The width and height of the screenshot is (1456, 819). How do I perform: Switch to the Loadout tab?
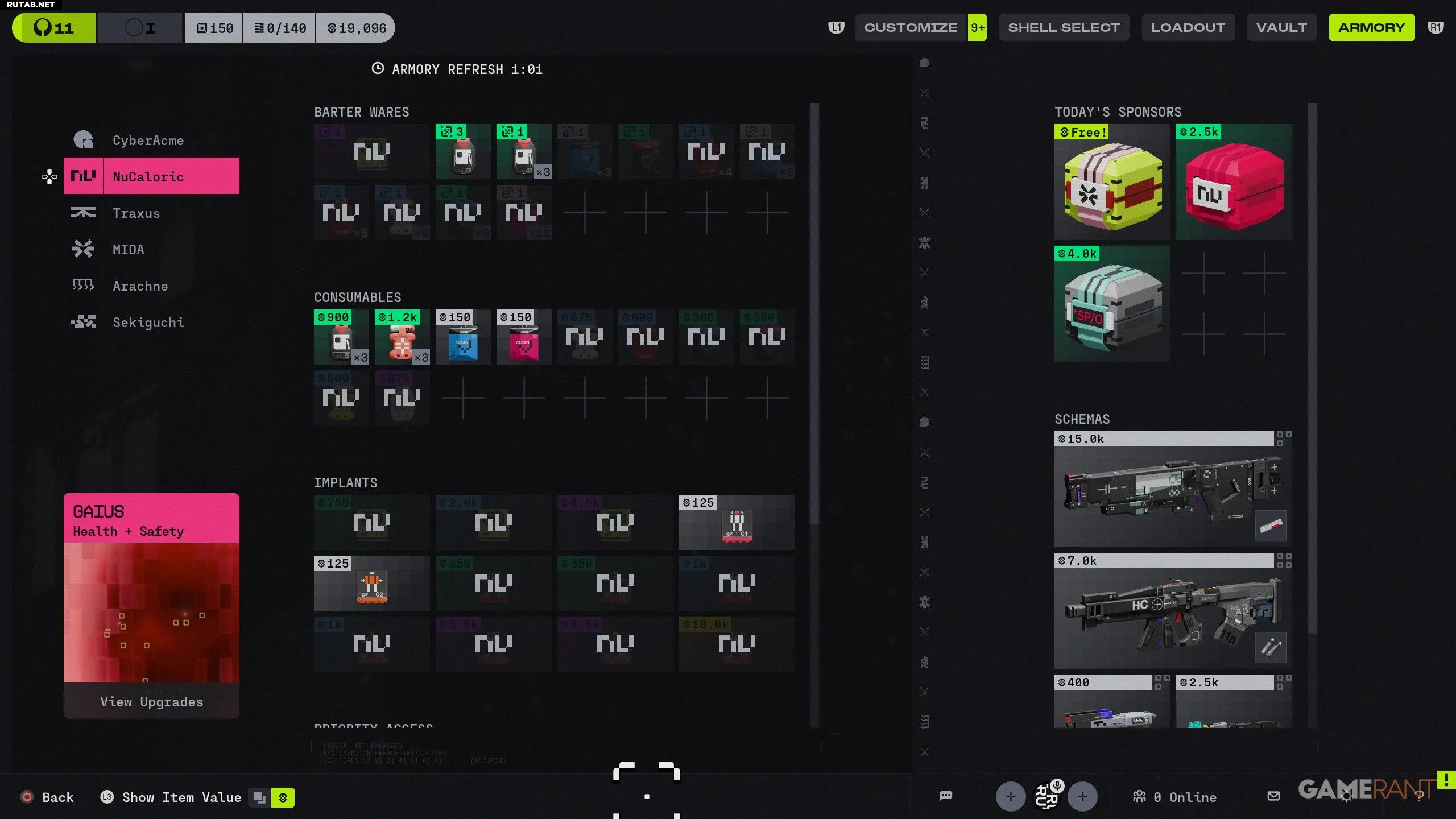[1188, 27]
